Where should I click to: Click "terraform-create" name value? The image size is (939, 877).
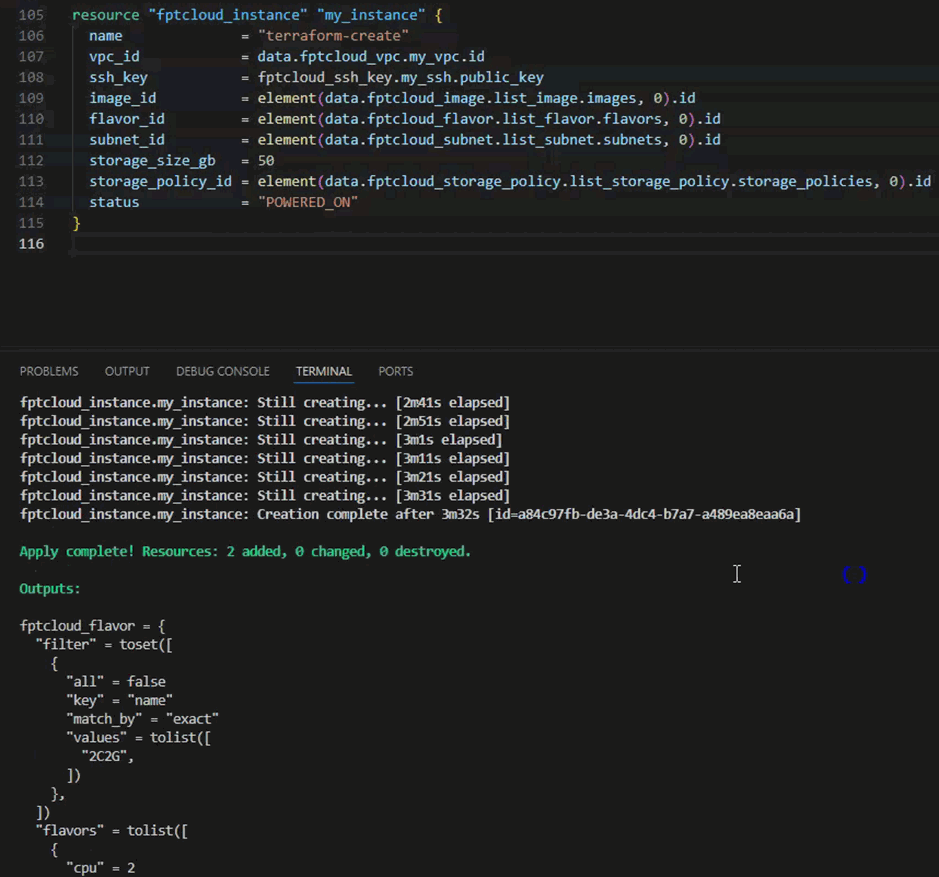coord(334,36)
